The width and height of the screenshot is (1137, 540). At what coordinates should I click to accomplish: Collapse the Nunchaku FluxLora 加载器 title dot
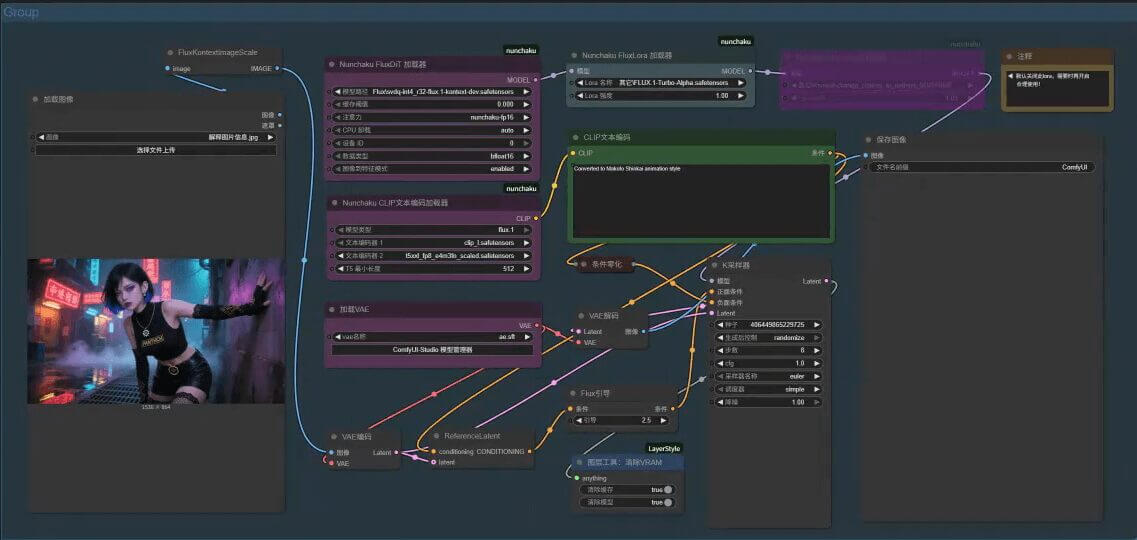coord(574,55)
